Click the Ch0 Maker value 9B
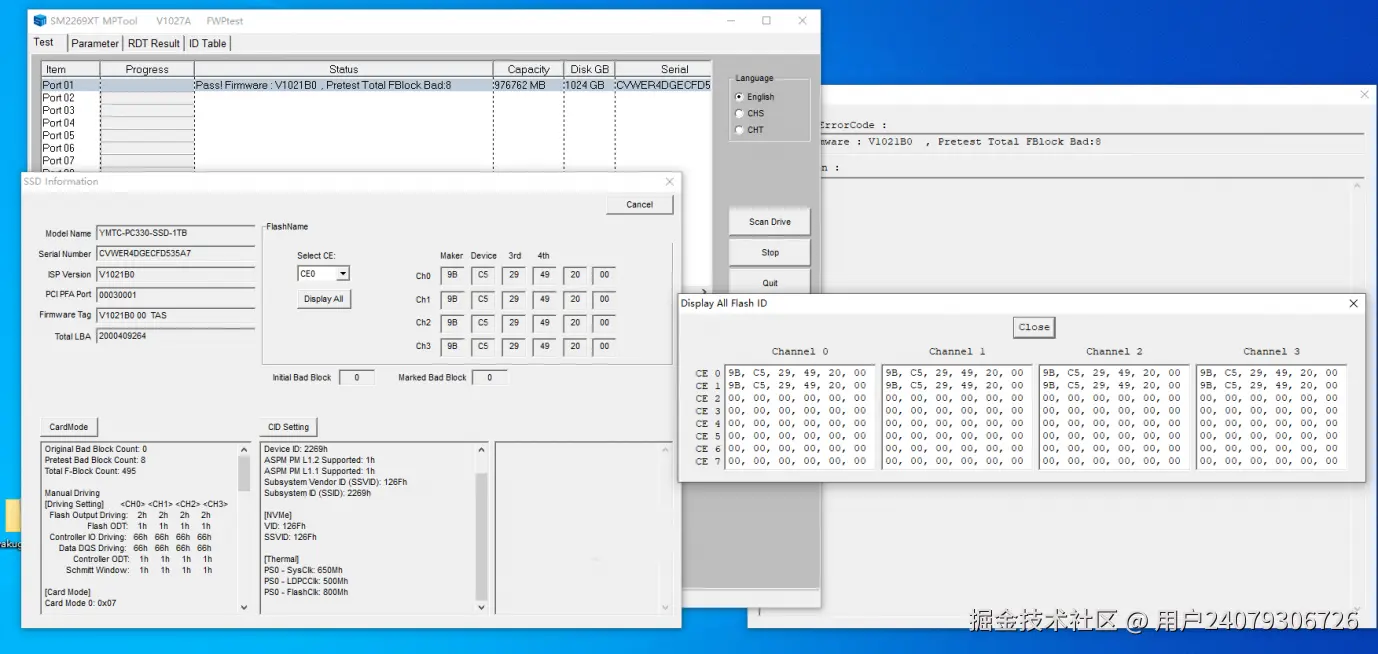The height and width of the screenshot is (654, 1378). click(453, 274)
